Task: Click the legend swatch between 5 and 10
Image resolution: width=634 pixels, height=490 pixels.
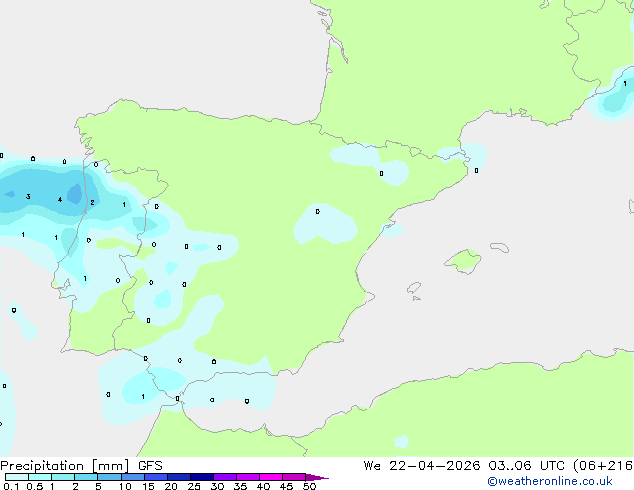Action: coord(109,477)
